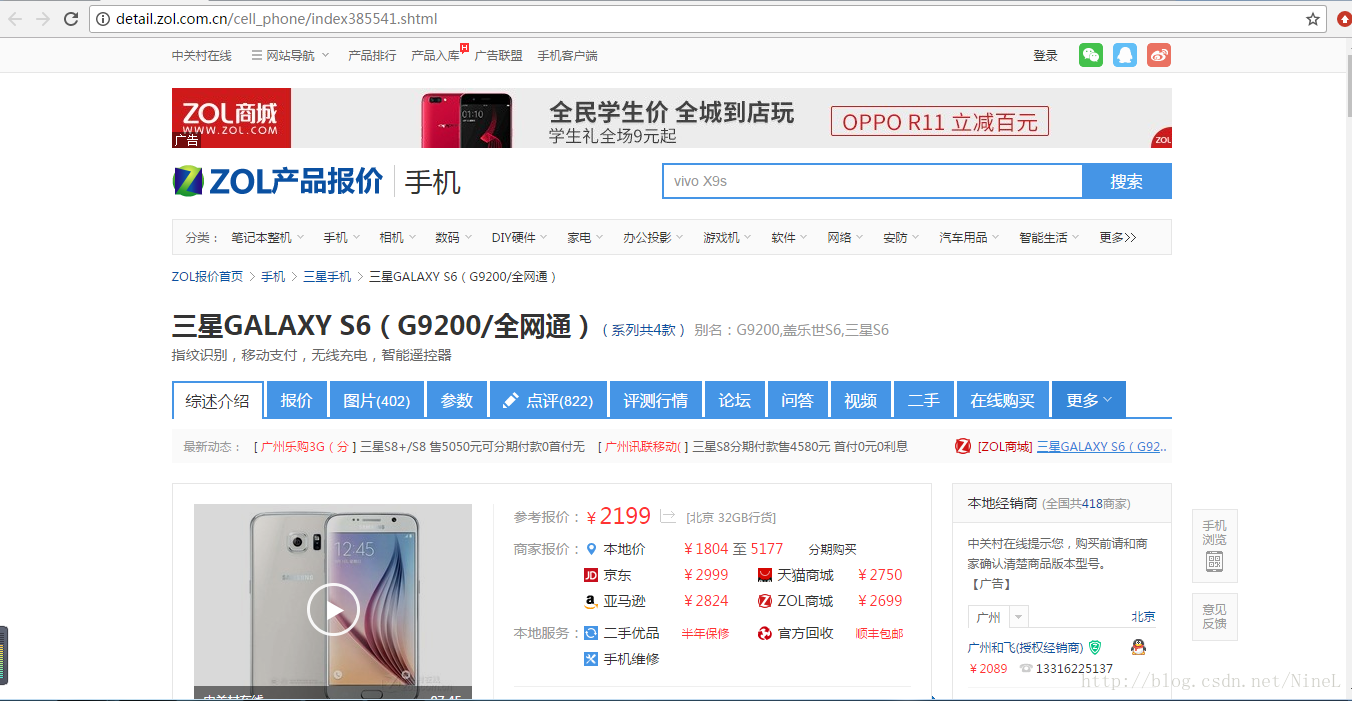Click the 三星手机 breadcrumb link

coord(327,276)
